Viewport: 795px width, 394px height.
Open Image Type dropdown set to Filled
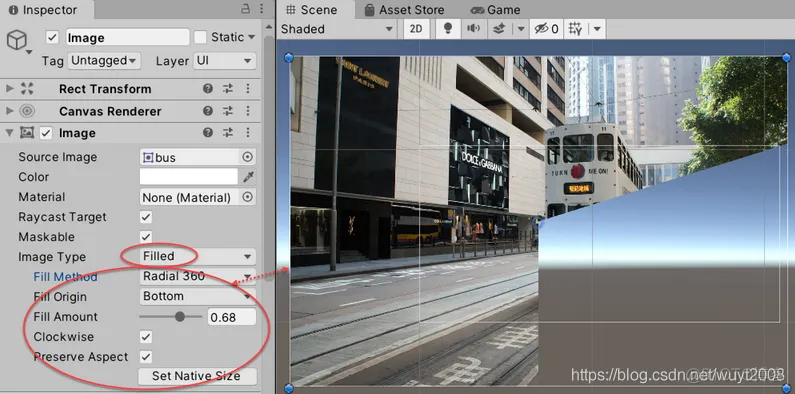[x=197, y=257]
